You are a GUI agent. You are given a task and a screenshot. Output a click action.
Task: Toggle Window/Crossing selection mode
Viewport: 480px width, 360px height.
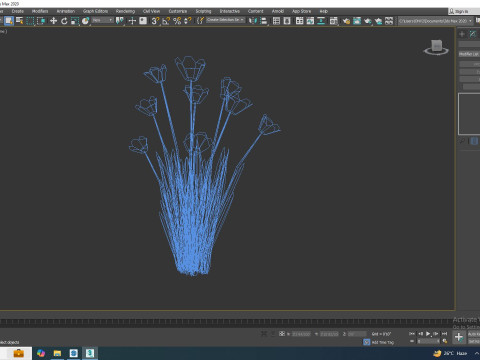(41, 21)
